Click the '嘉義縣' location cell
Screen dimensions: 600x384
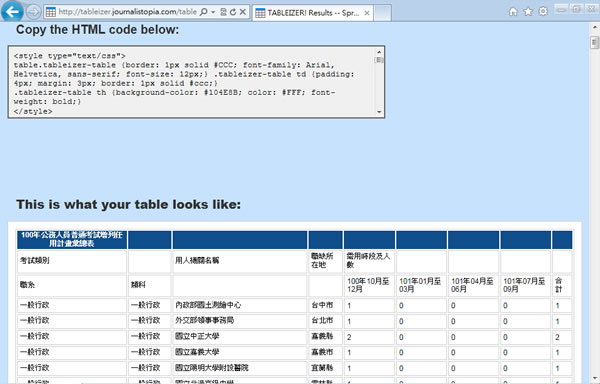click(x=326, y=337)
